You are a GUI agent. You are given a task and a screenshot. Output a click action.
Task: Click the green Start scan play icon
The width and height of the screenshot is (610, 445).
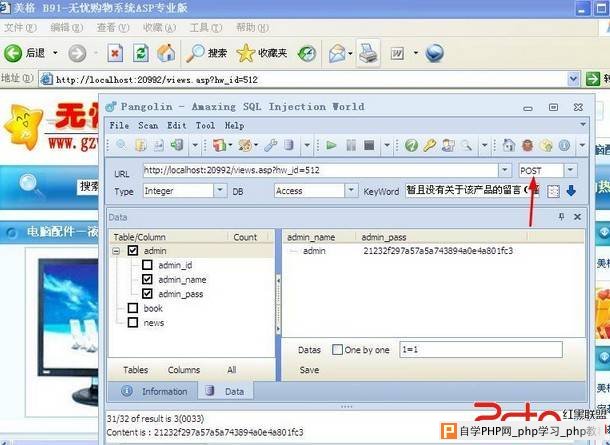pyautogui.click(x=331, y=145)
